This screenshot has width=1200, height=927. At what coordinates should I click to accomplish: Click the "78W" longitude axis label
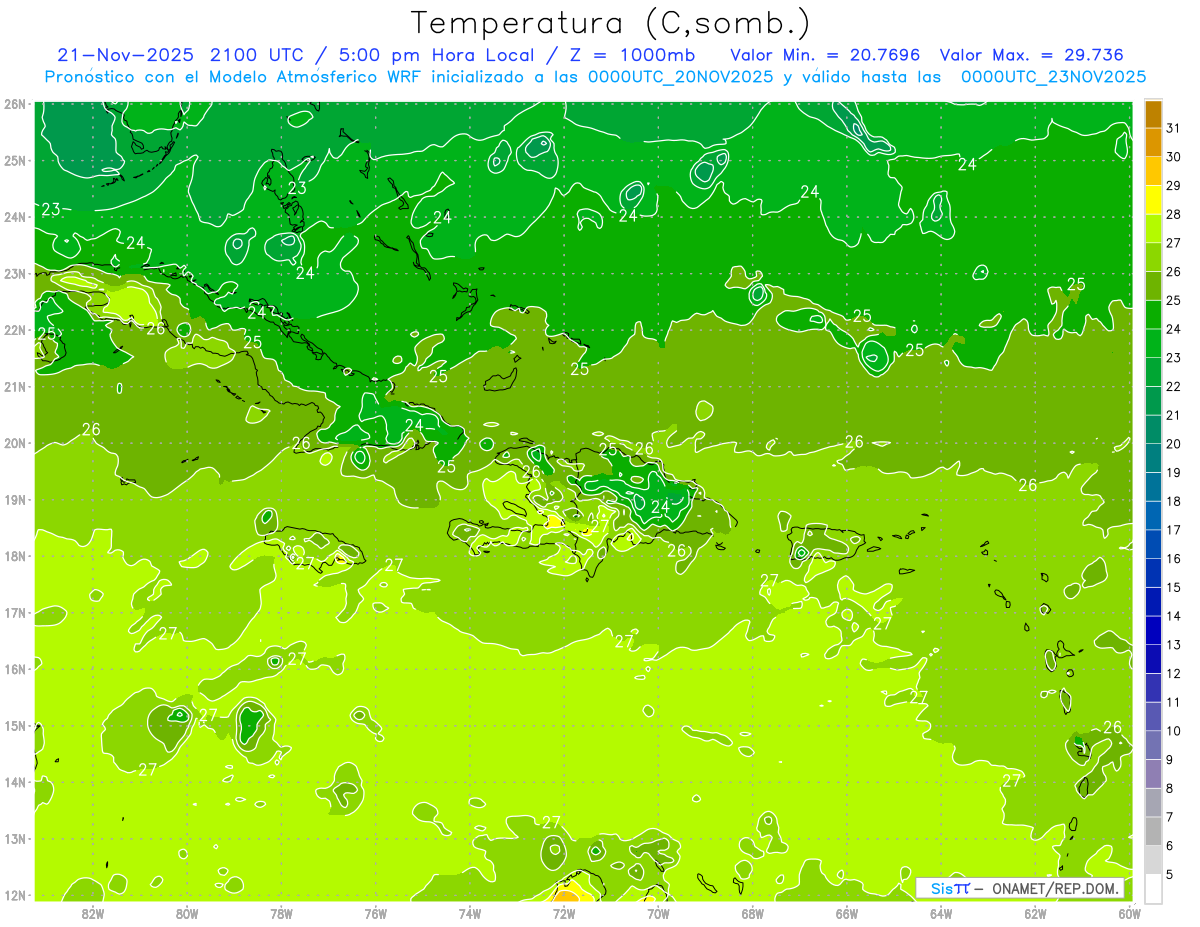(281, 913)
